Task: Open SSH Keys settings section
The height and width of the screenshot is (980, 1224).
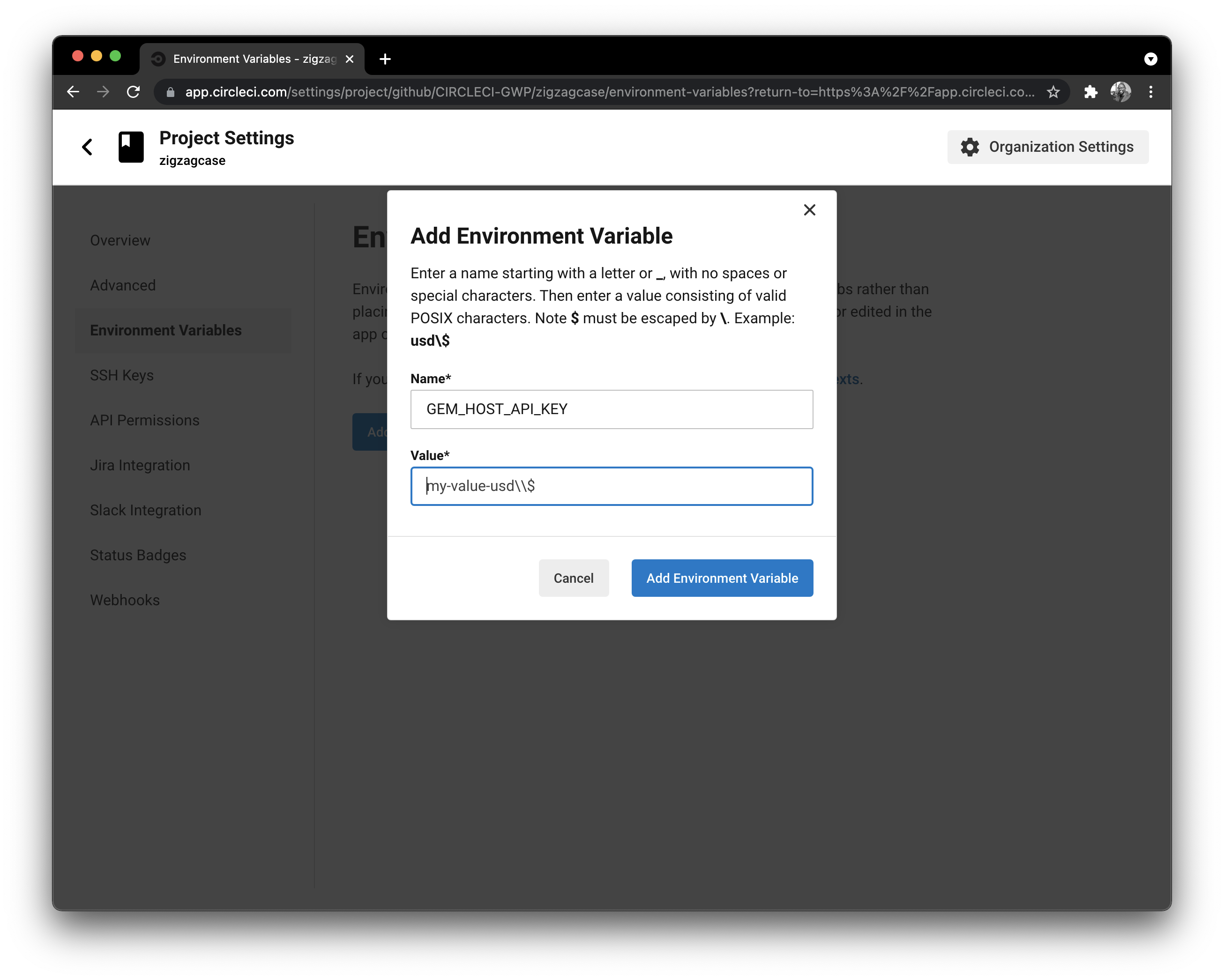Action: (x=121, y=375)
